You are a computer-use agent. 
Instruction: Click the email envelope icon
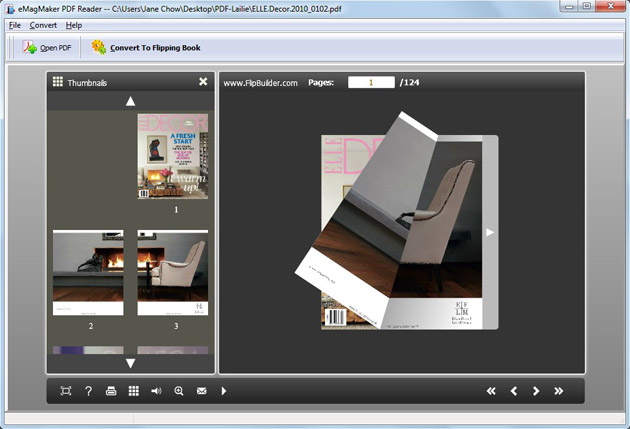tap(202, 391)
